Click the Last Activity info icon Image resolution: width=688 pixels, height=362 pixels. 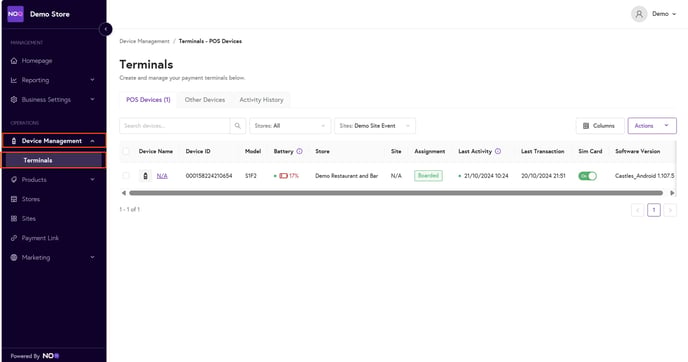(x=498, y=151)
